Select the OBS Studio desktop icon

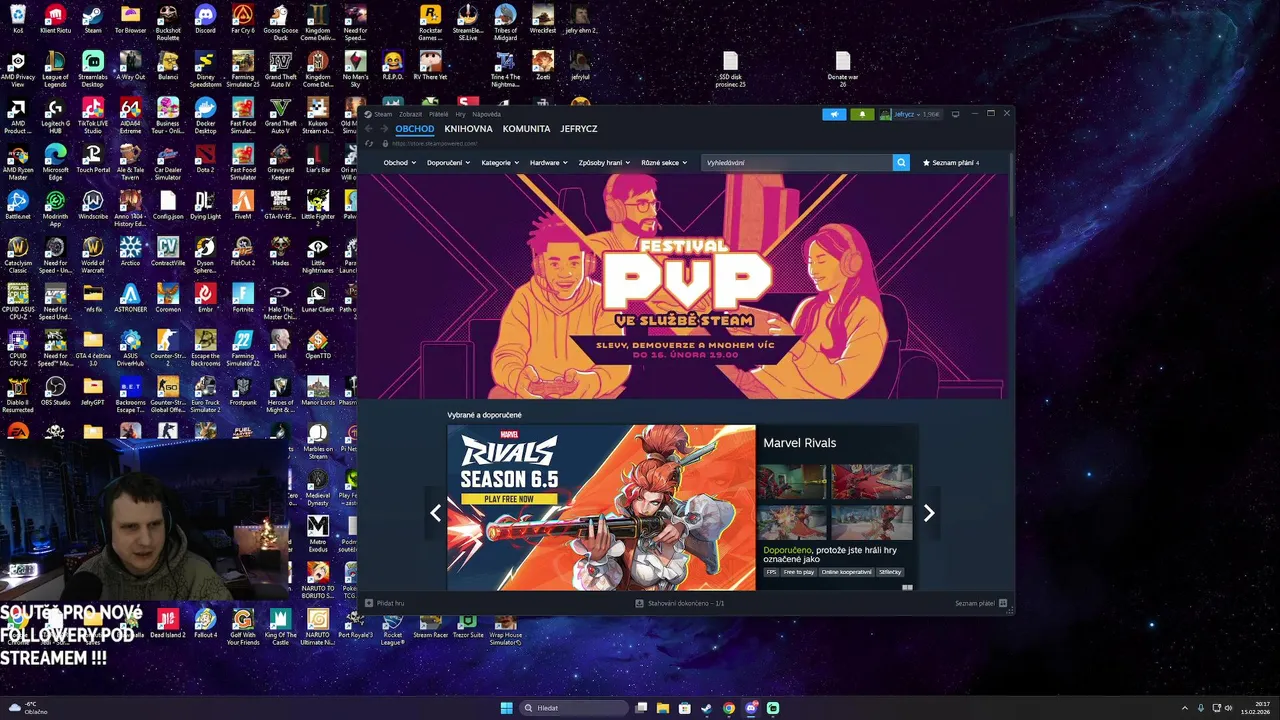(55, 391)
